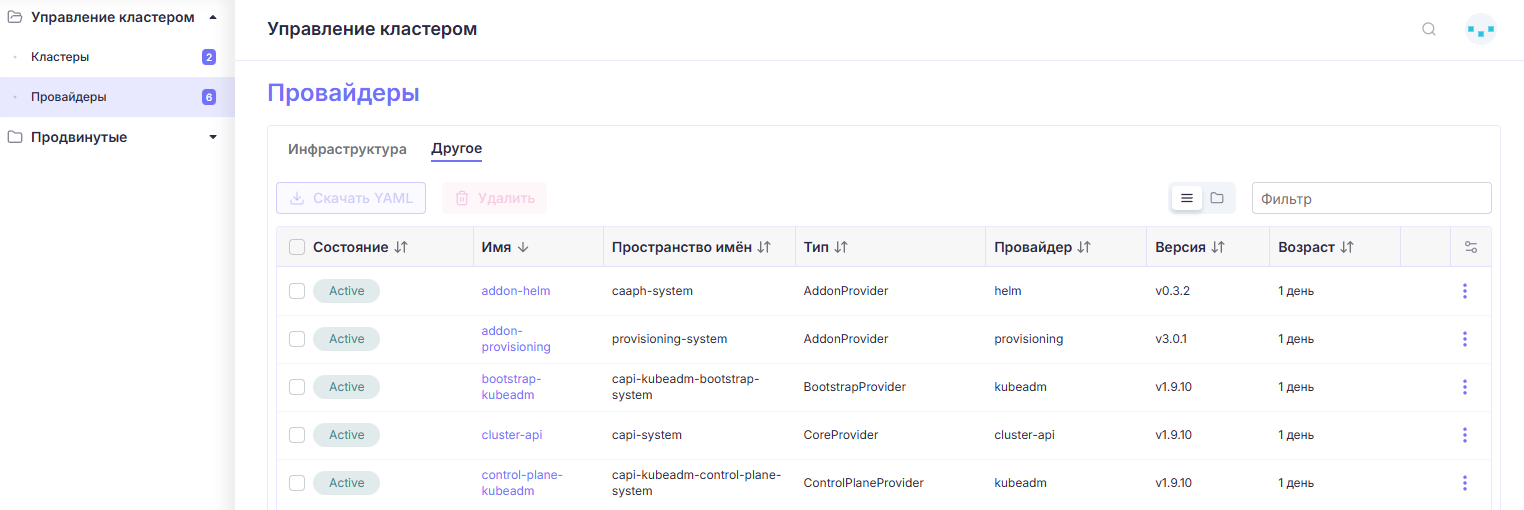Click the helm provider cell
Viewport: 1524px width, 510px height.
coord(1008,291)
